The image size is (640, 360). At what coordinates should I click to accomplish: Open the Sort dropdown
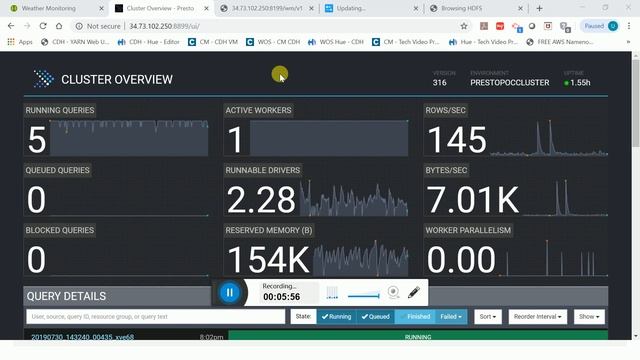tap(488, 317)
